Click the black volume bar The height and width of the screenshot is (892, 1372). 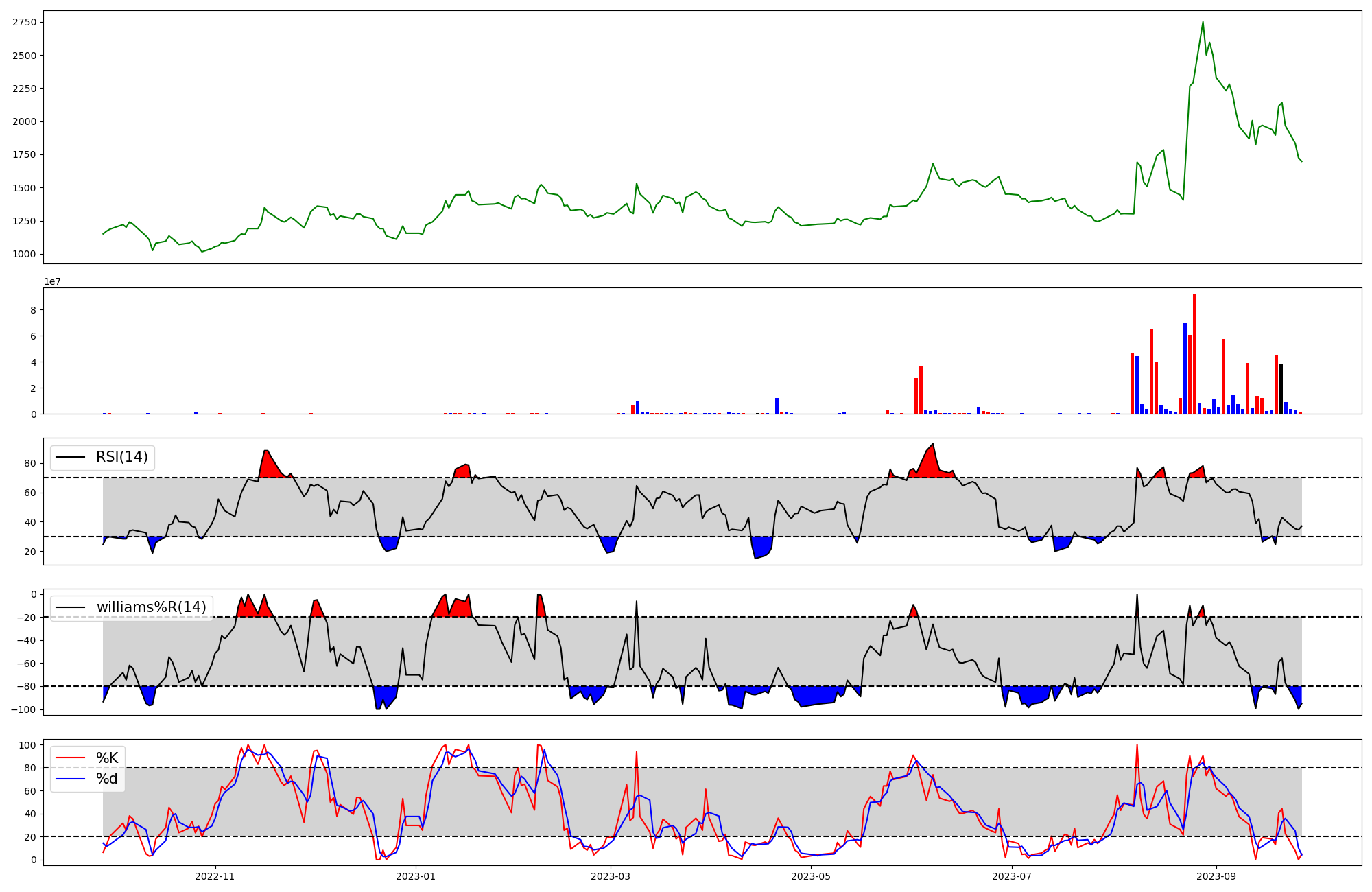[x=1281, y=389]
